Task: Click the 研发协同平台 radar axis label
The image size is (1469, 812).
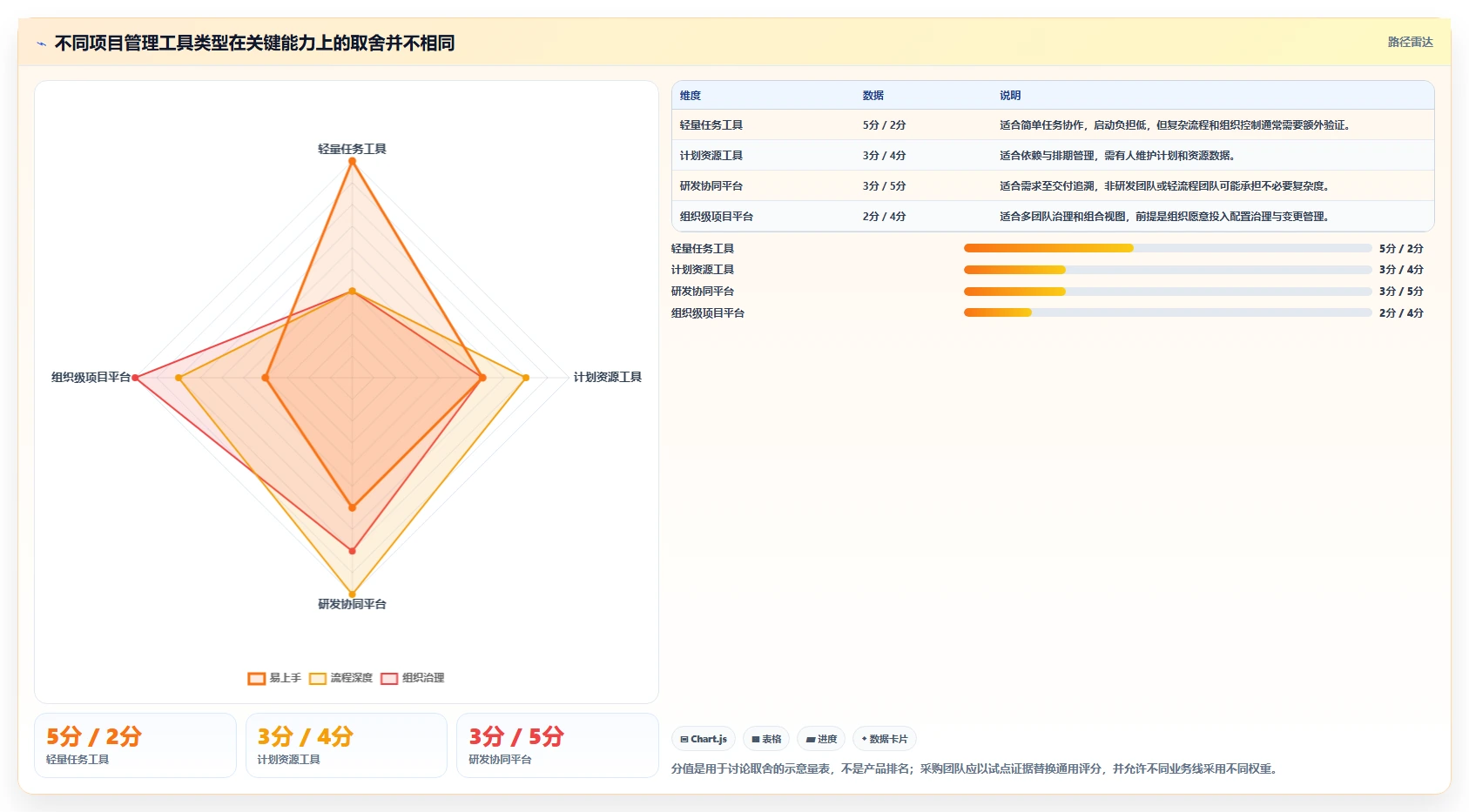Action: [352, 604]
